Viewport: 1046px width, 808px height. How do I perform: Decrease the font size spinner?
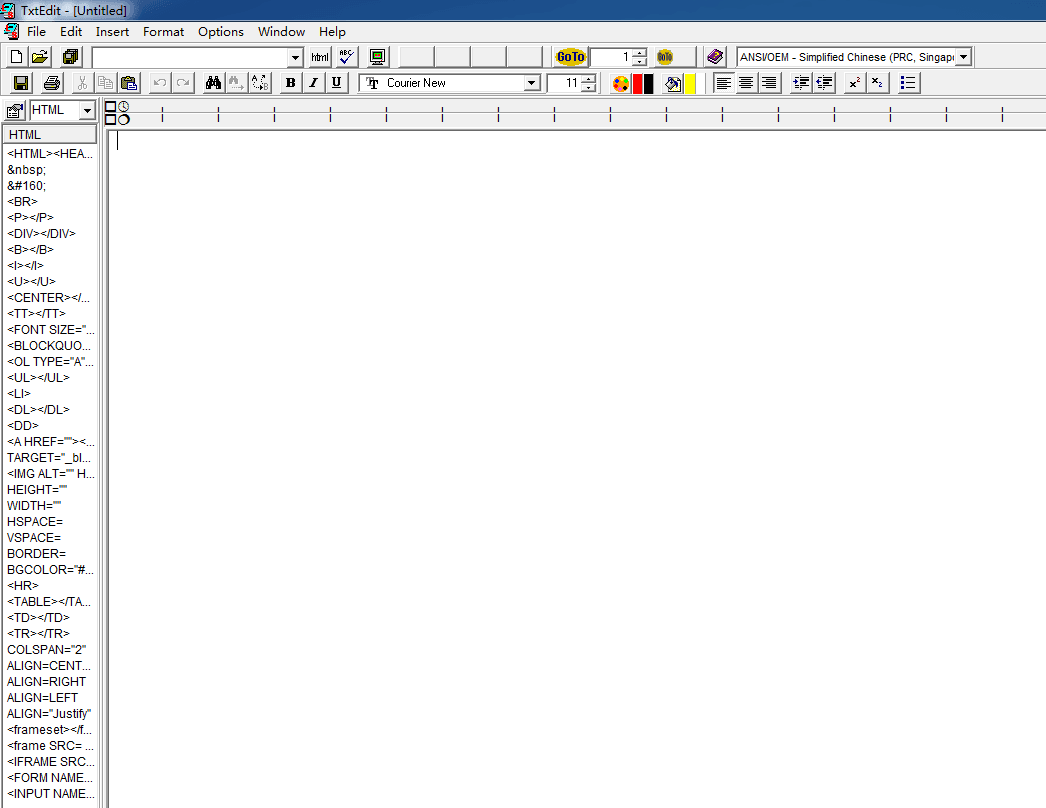588,87
